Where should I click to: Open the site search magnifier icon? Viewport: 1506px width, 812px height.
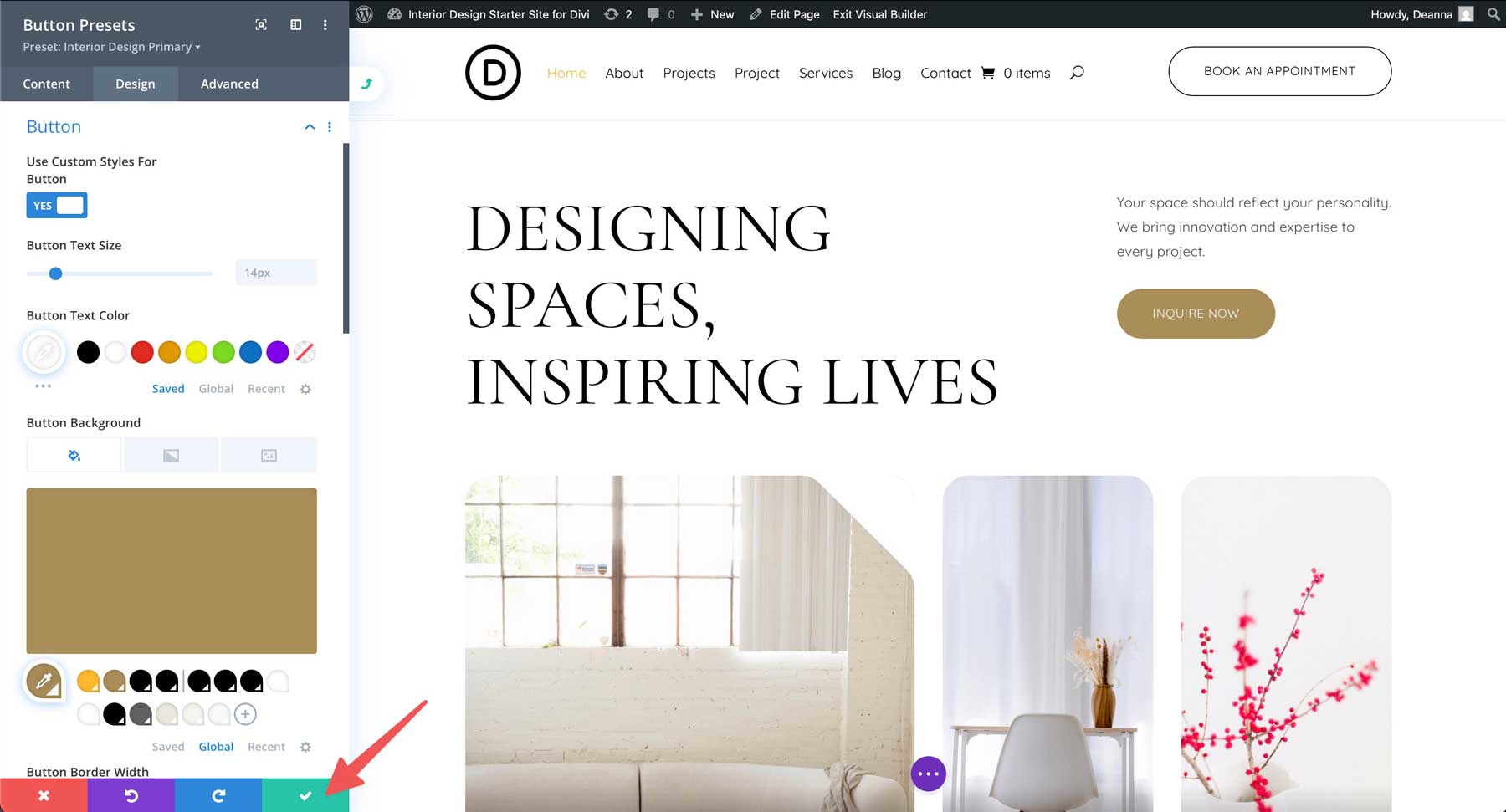click(1078, 73)
